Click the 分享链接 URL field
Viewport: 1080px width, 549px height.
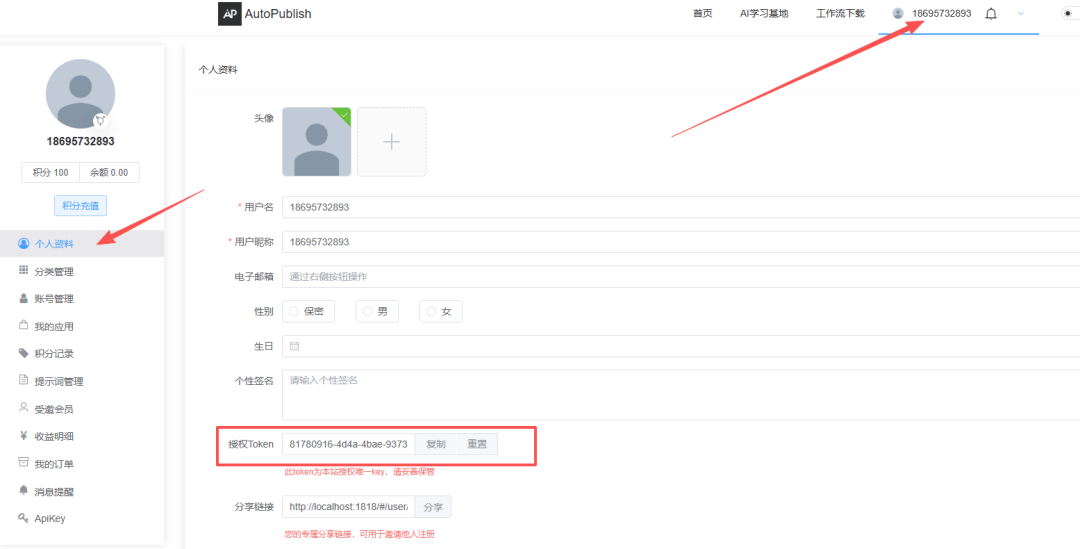349,507
